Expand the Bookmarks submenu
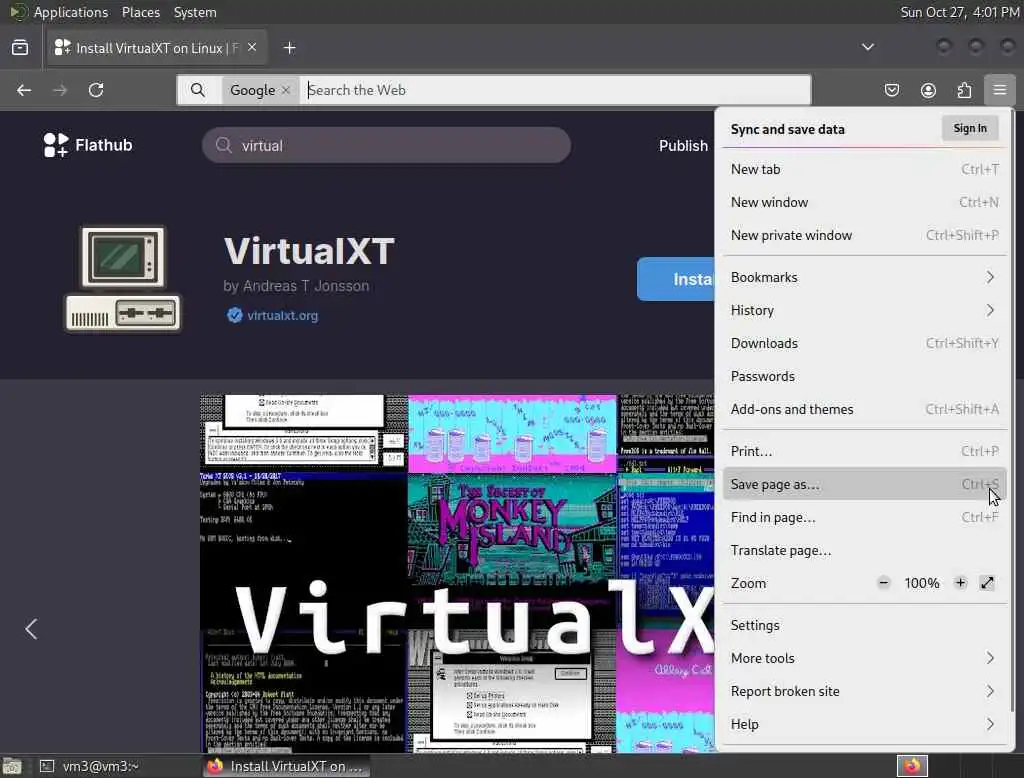Viewport: 1024px width, 778px height. (x=865, y=277)
